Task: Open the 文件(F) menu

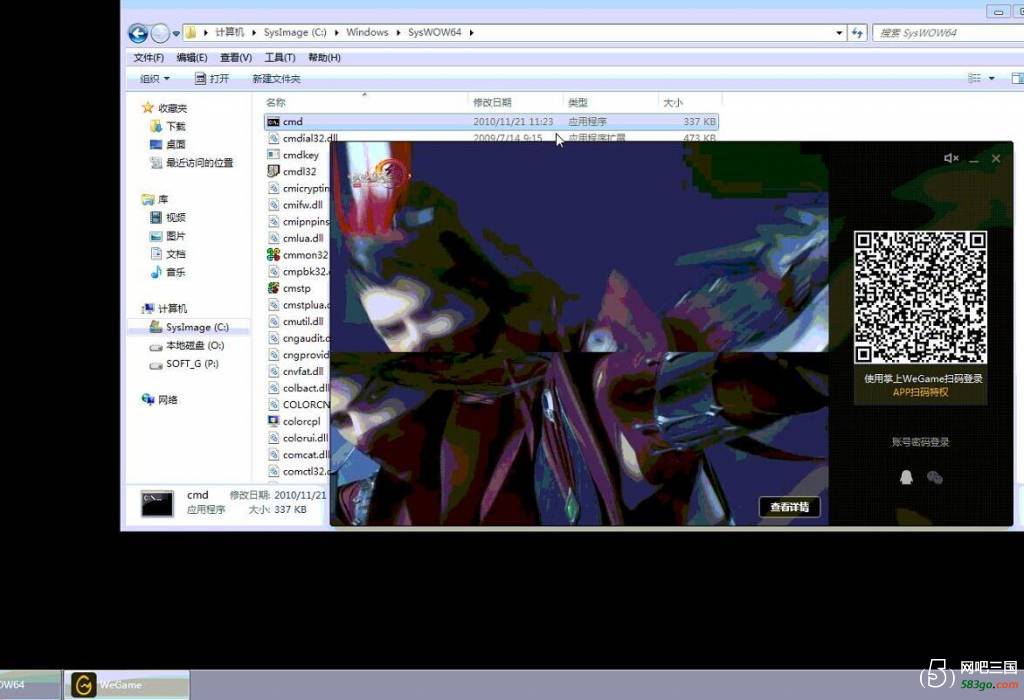Action: (148, 57)
